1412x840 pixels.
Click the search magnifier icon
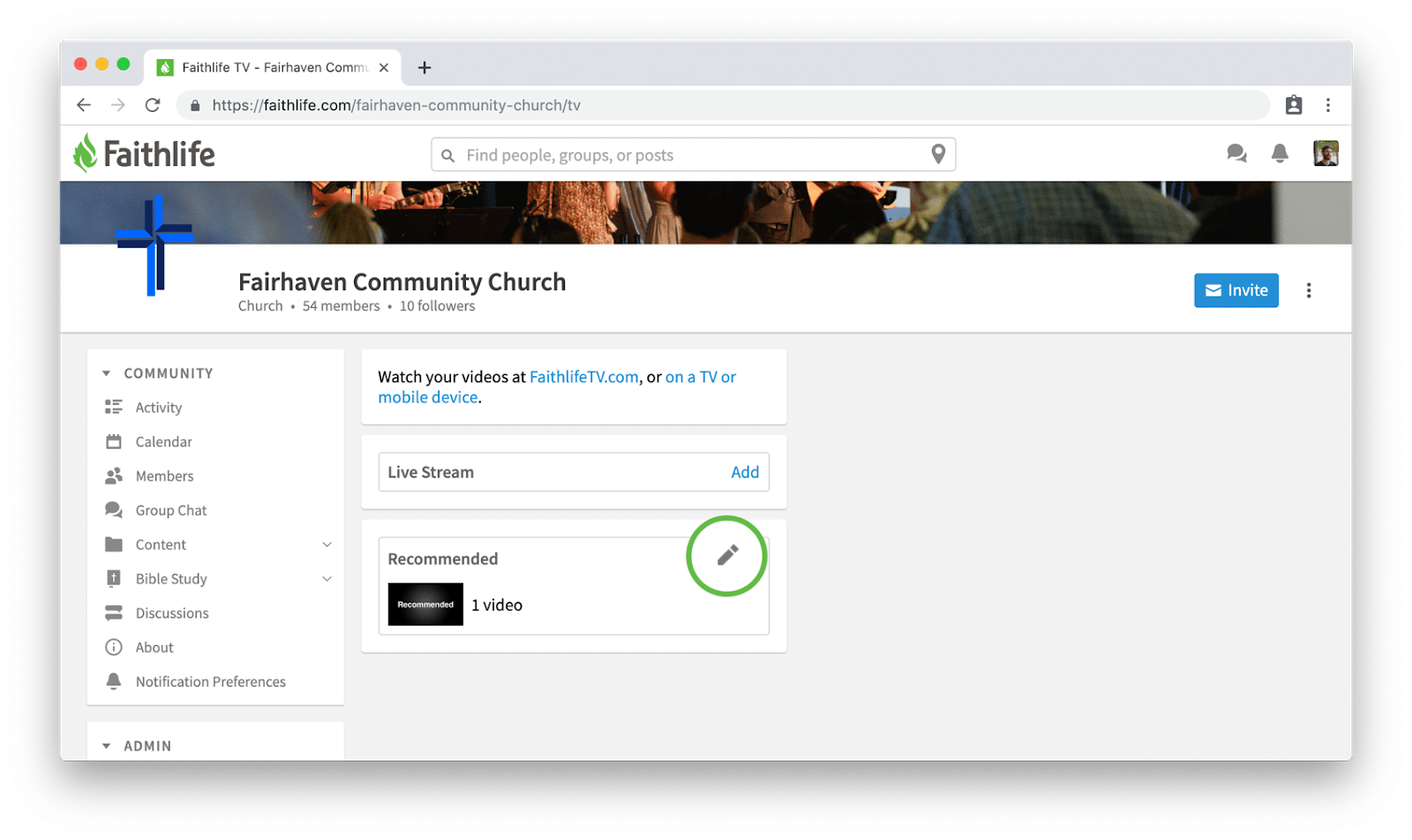[448, 155]
